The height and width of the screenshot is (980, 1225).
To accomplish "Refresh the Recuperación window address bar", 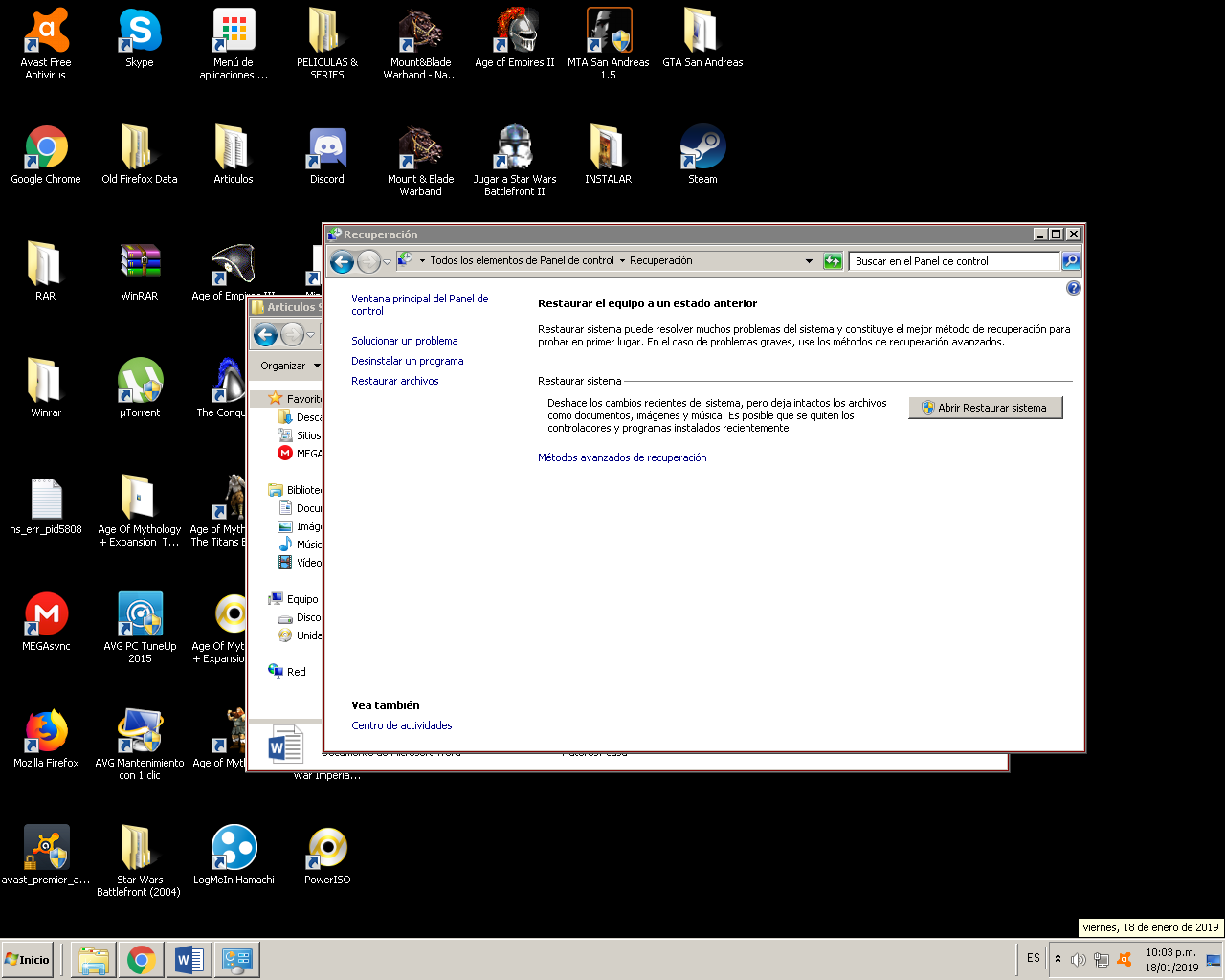I will 833,261.
